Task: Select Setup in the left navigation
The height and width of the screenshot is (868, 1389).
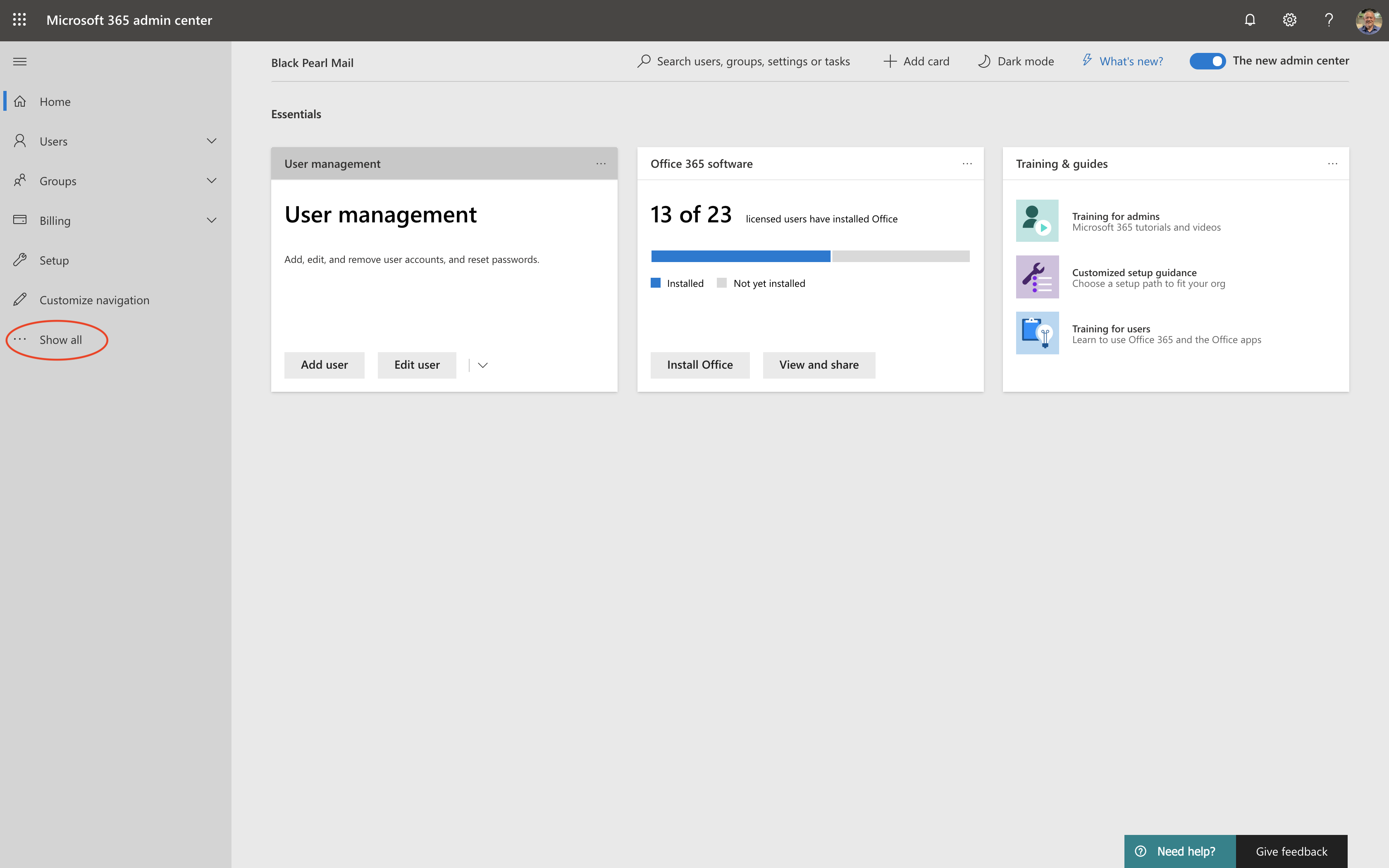Action: [54, 260]
